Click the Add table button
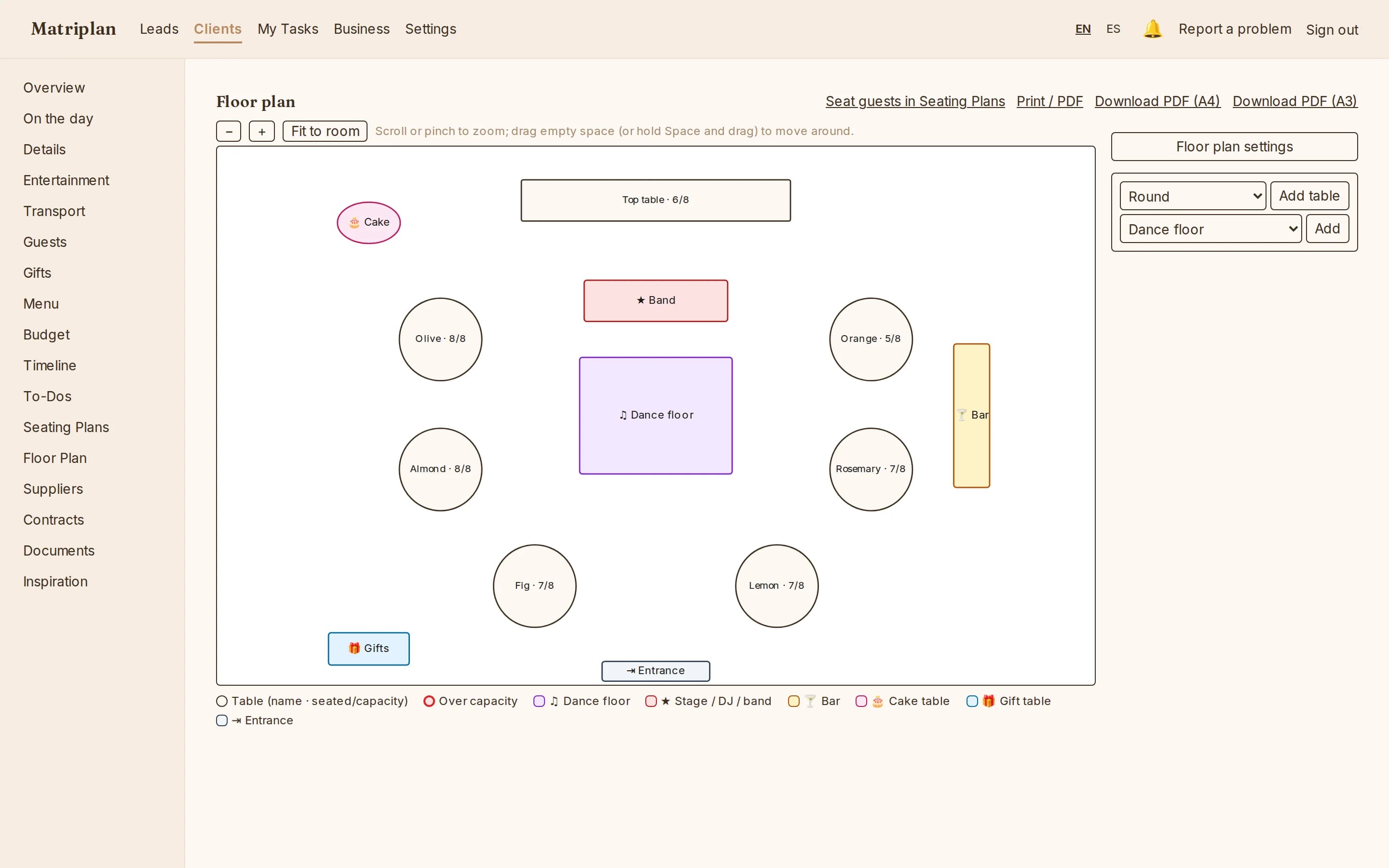The width and height of the screenshot is (1389, 868). coord(1309,196)
